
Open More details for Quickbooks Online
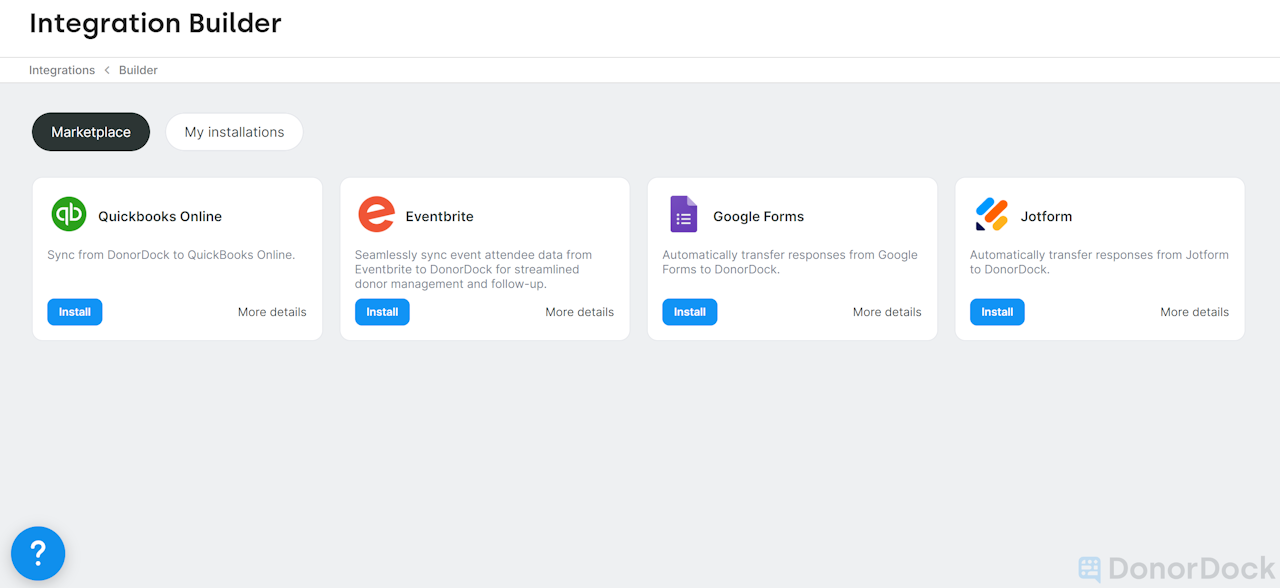click(x=272, y=311)
